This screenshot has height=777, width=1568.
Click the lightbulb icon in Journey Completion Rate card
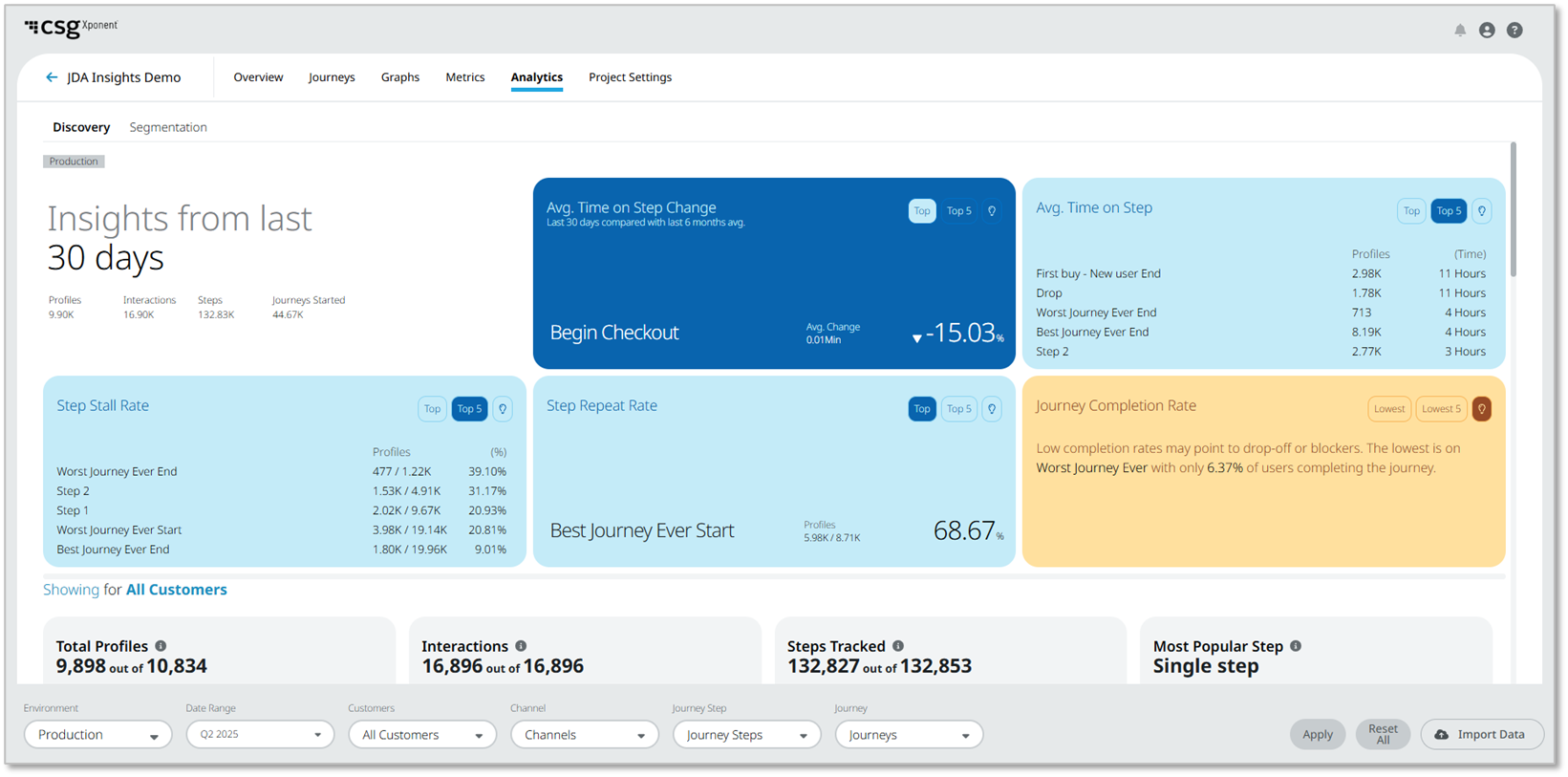click(1481, 409)
